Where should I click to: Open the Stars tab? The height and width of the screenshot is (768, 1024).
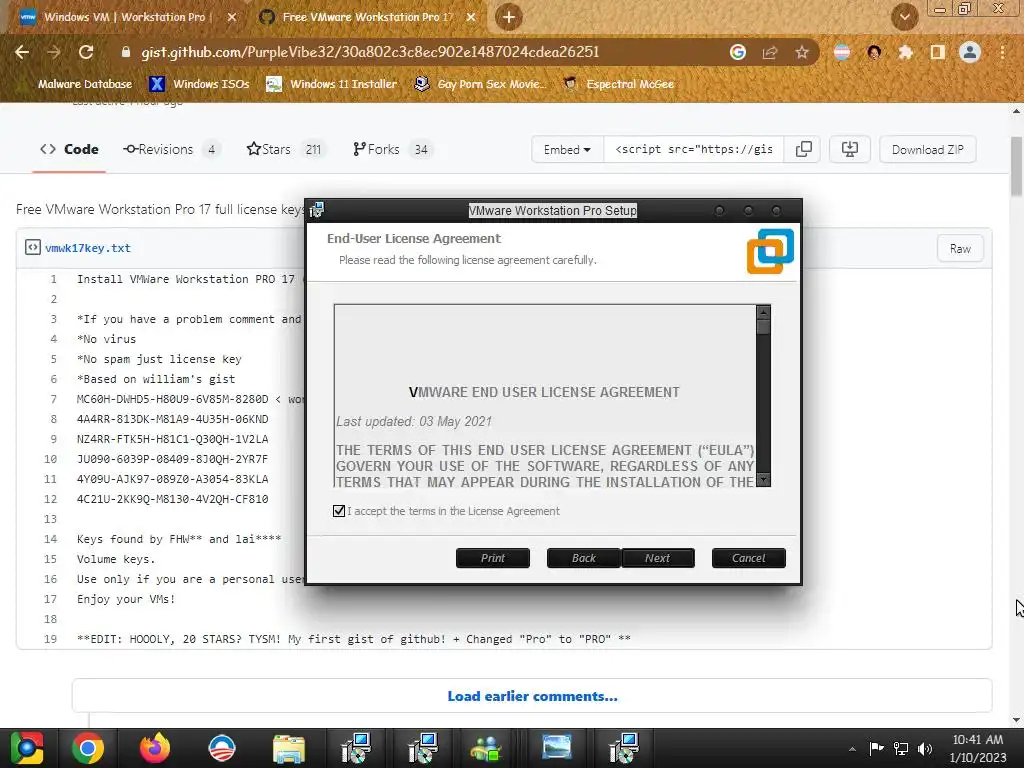point(285,149)
